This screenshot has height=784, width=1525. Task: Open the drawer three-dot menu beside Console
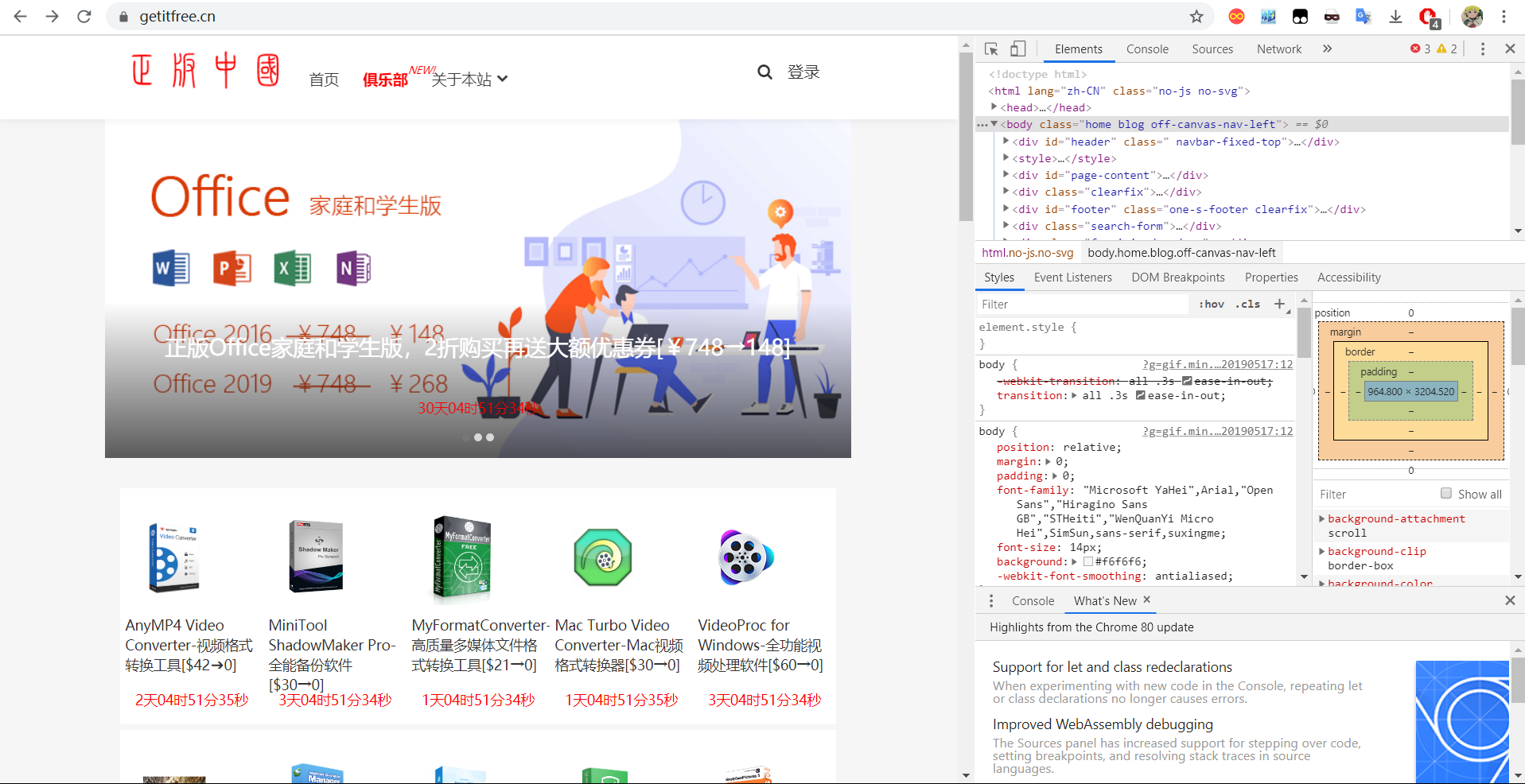click(x=991, y=601)
